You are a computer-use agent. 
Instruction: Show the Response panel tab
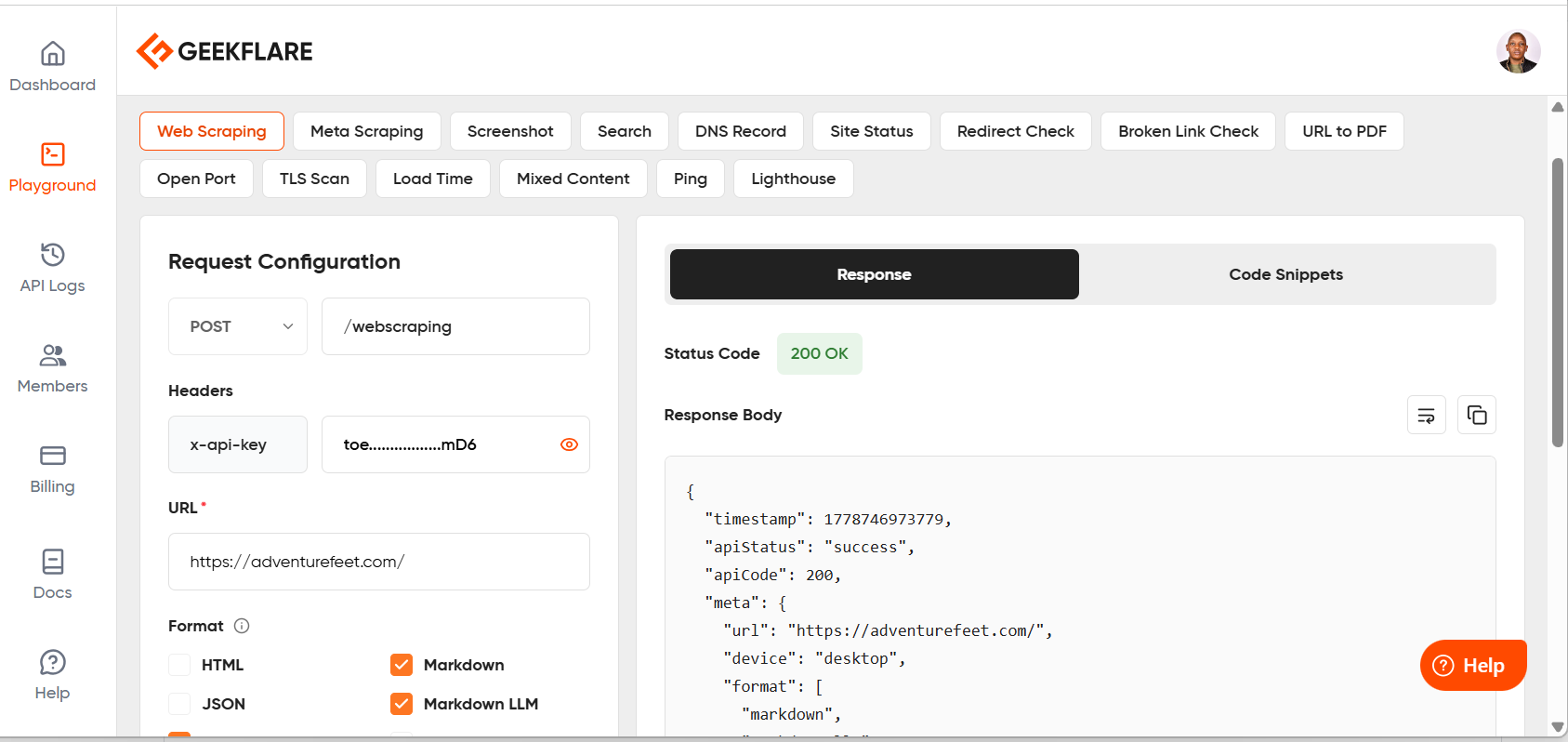pyautogui.click(x=875, y=274)
